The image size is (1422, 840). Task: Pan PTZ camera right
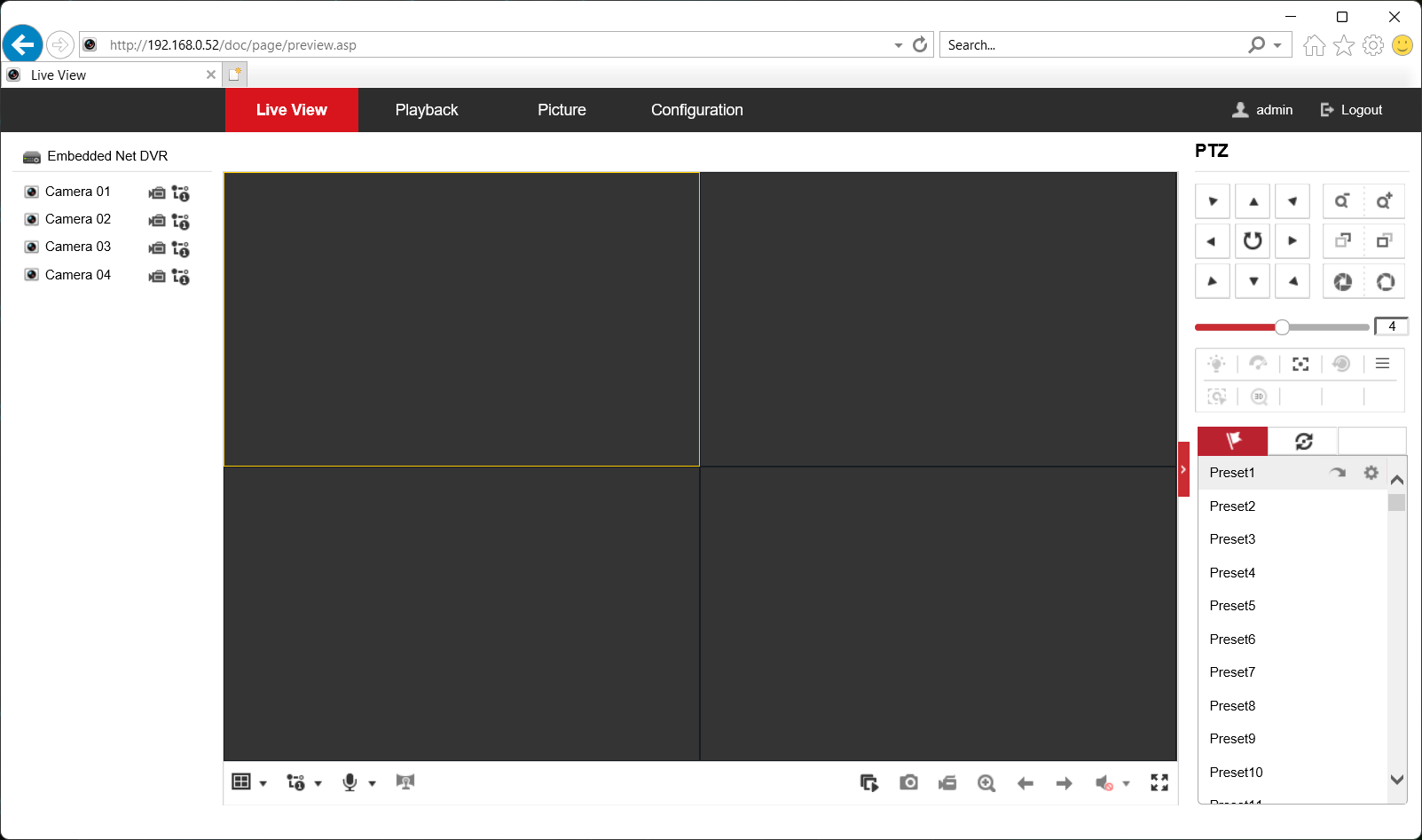tap(1292, 241)
